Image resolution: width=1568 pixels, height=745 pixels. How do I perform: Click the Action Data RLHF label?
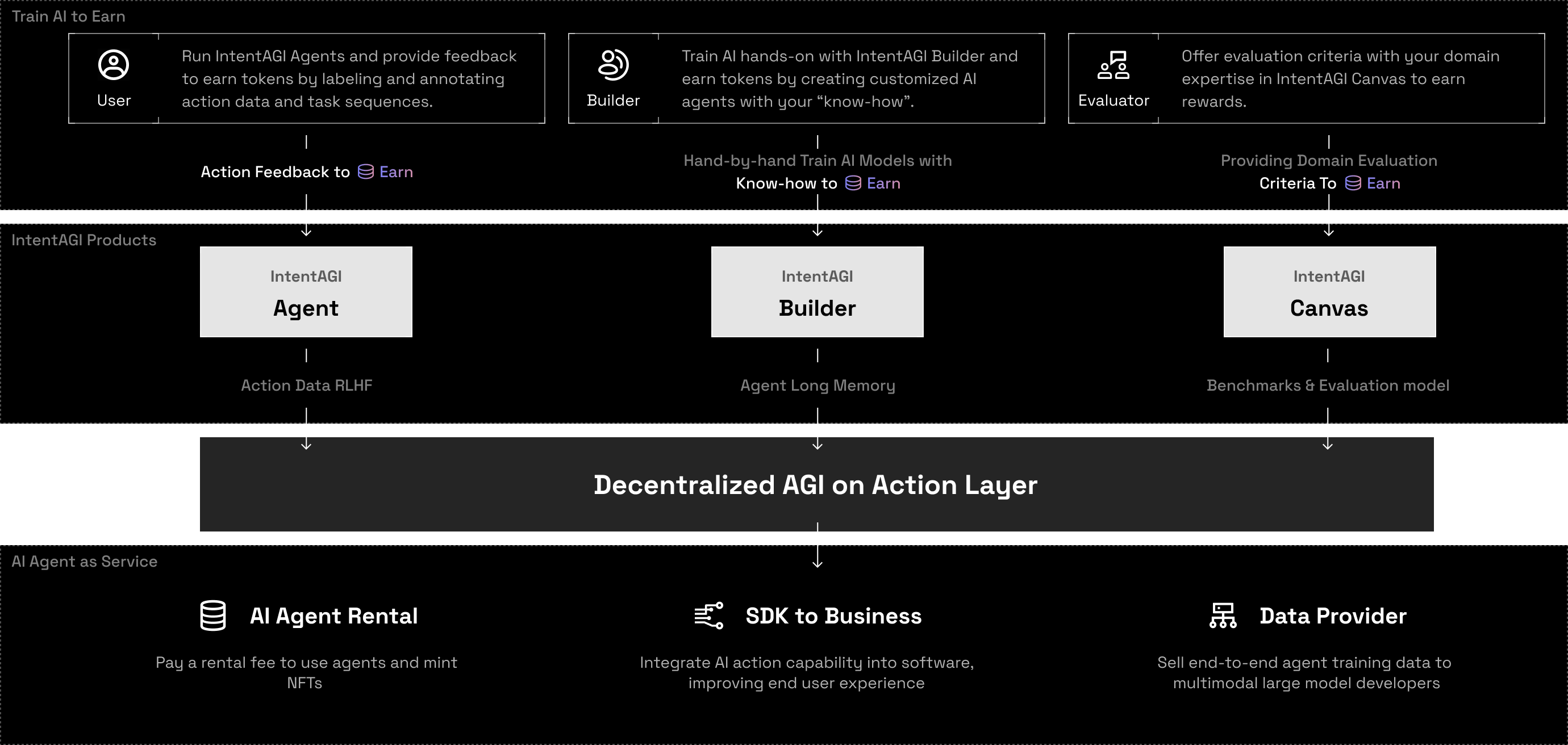tap(306, 386)
